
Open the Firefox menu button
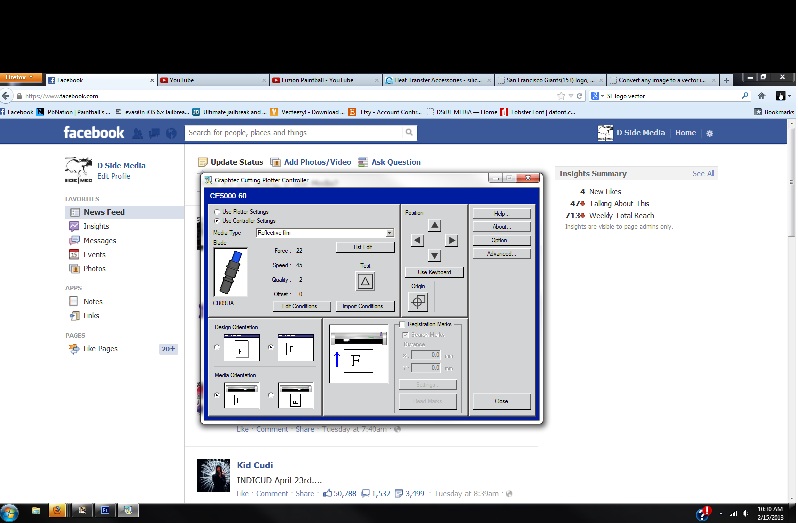tap(20, 77)
